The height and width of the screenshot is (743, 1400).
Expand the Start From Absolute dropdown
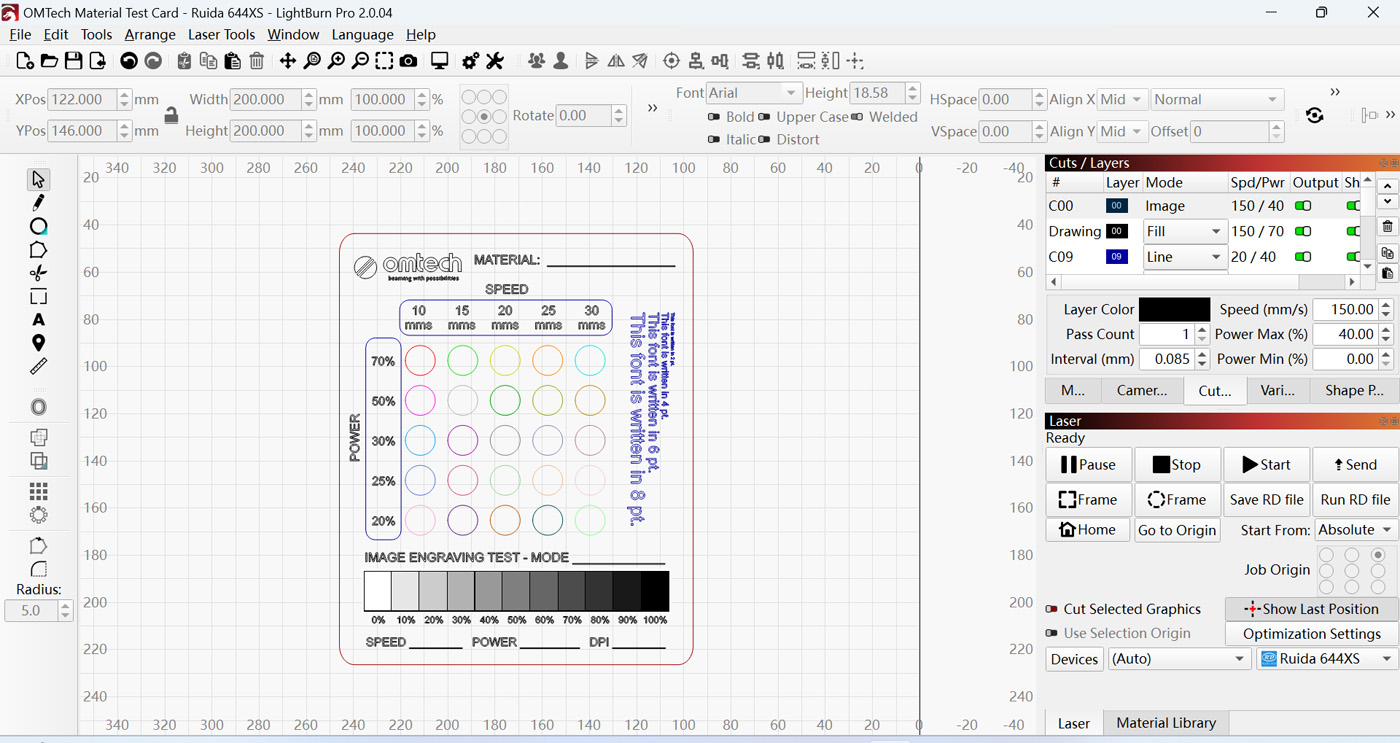[1356, 530]
